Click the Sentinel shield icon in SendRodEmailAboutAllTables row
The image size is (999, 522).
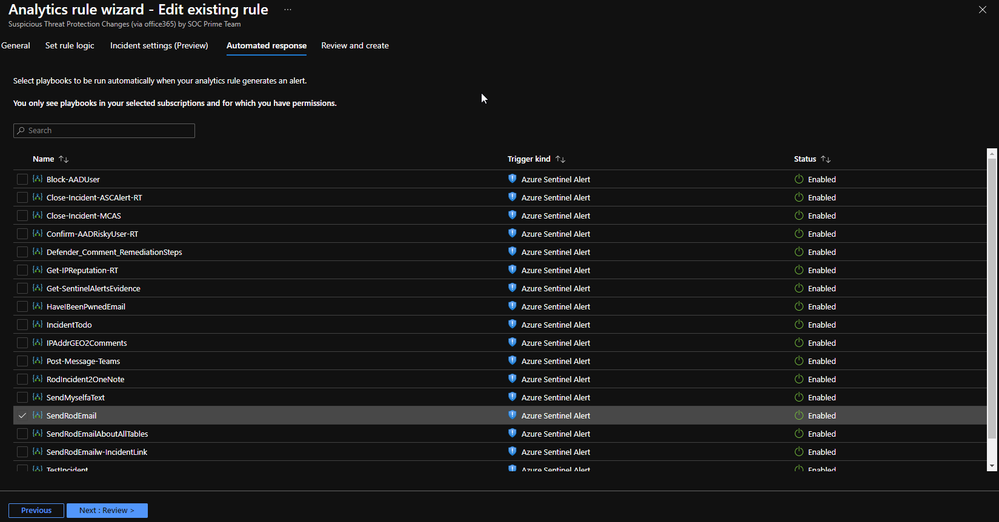pos(512,433)
